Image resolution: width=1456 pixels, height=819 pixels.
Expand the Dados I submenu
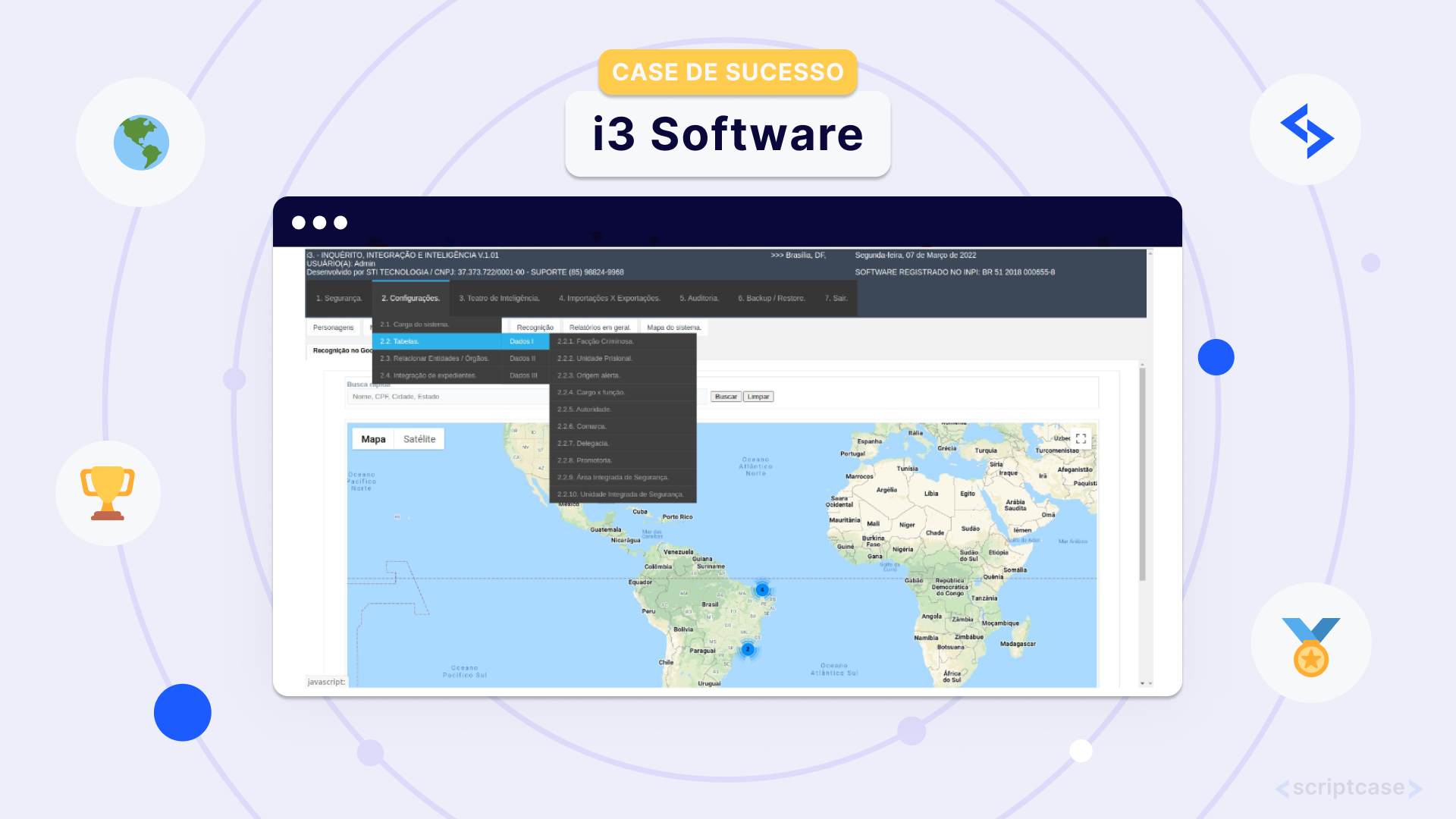point(526,342)
